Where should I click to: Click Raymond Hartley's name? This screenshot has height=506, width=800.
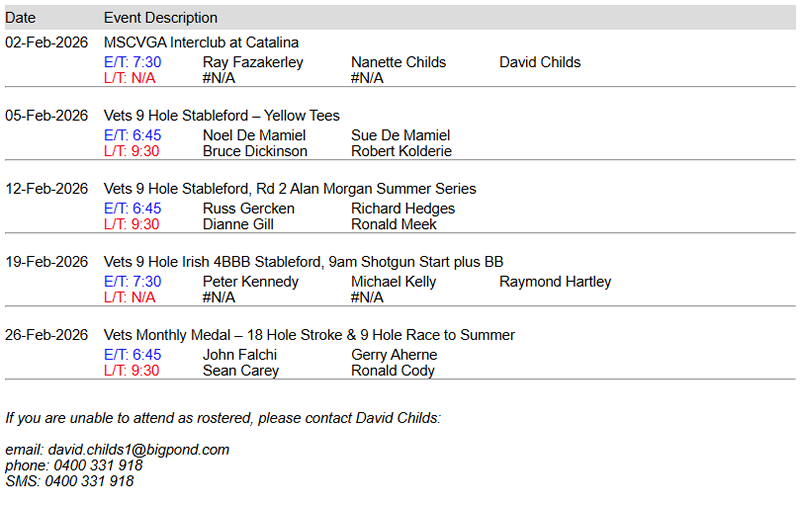[x=555, y=281]
